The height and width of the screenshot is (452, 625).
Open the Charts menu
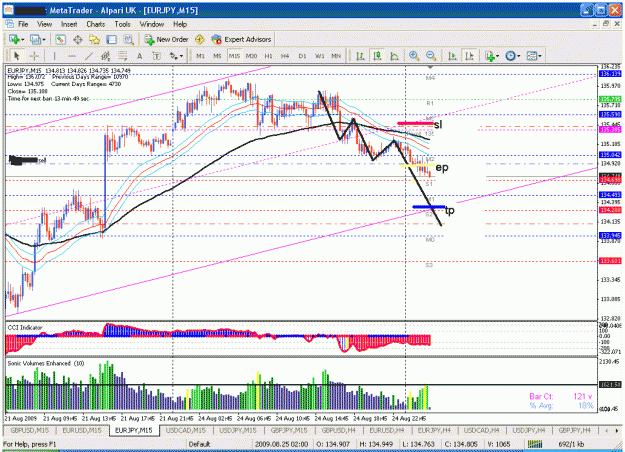(96, 24)
